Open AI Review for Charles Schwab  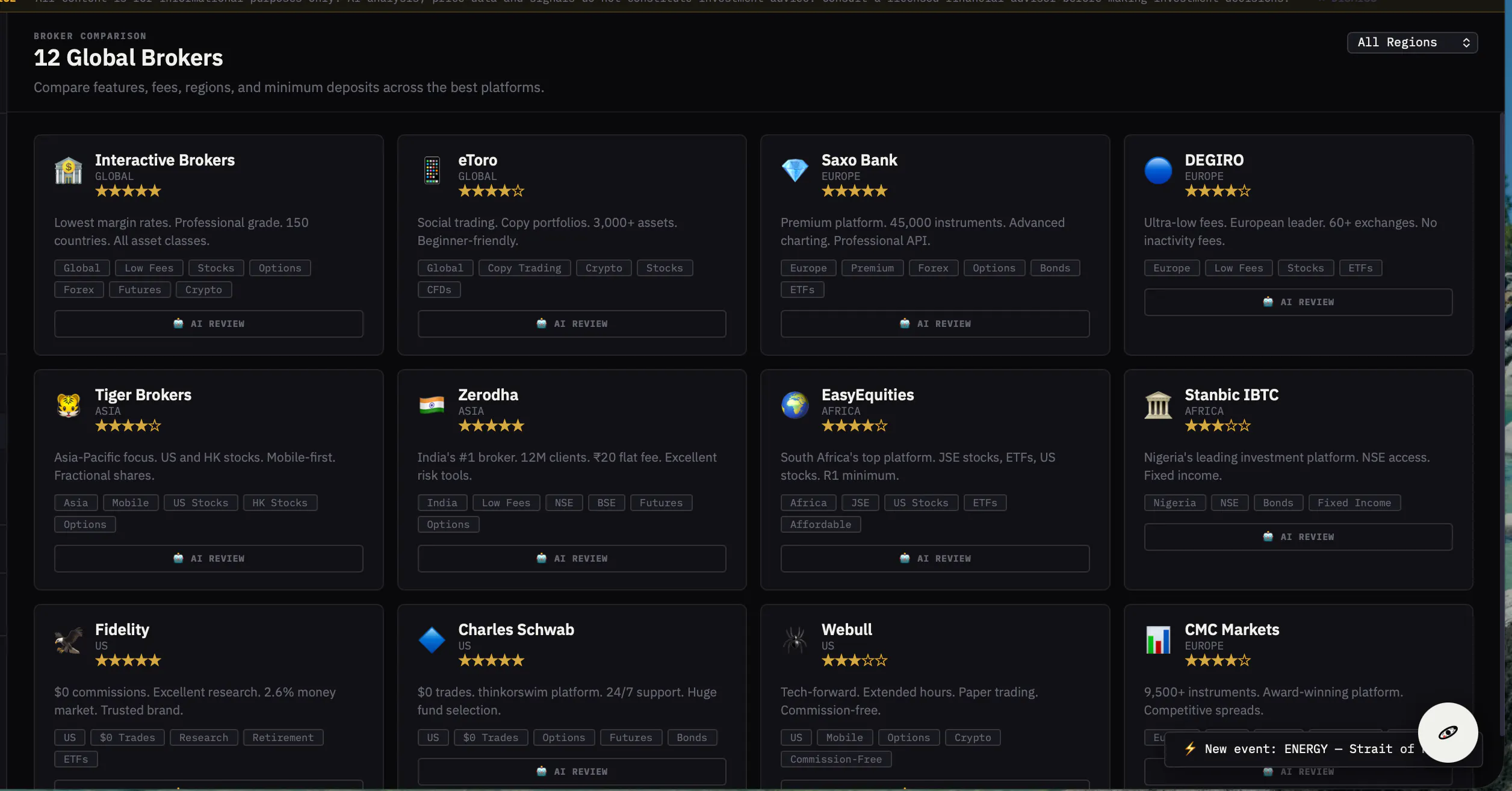point(572,772)
